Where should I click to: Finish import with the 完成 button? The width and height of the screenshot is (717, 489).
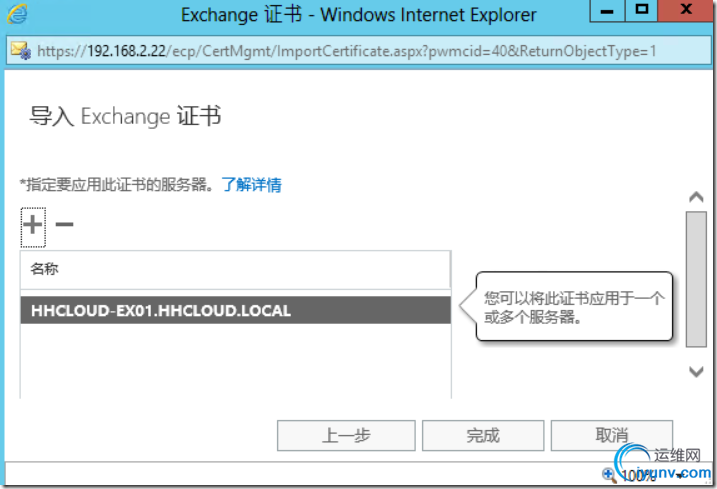(x=483, y=435)
